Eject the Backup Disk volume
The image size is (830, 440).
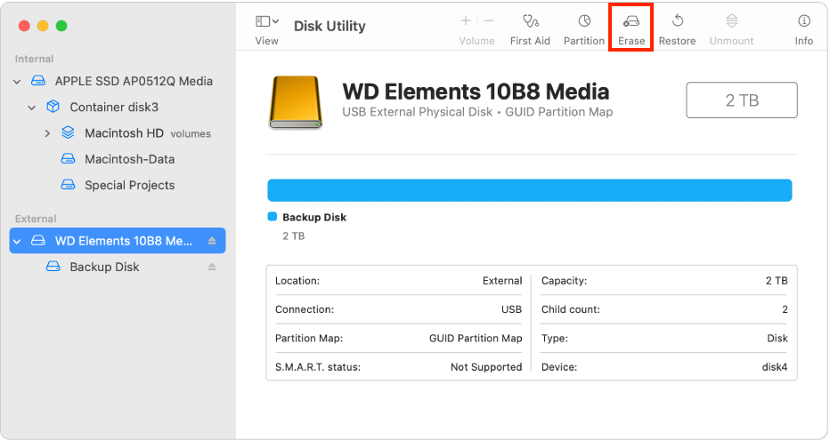212,267
